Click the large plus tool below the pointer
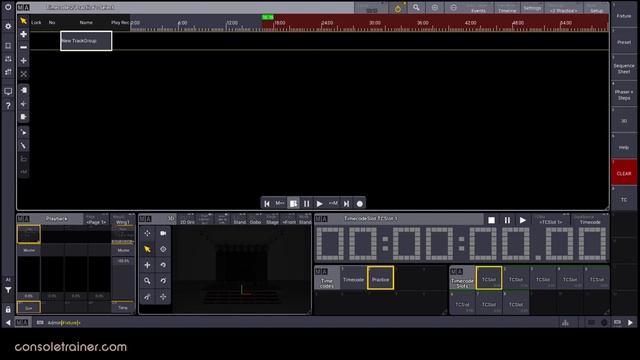The width and height of the screenshot is (640, 360). [23, 34]
